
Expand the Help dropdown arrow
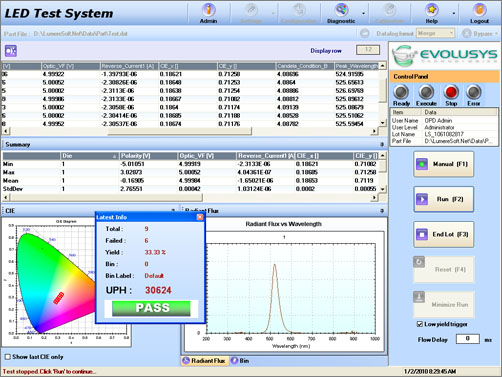(454, 13)
